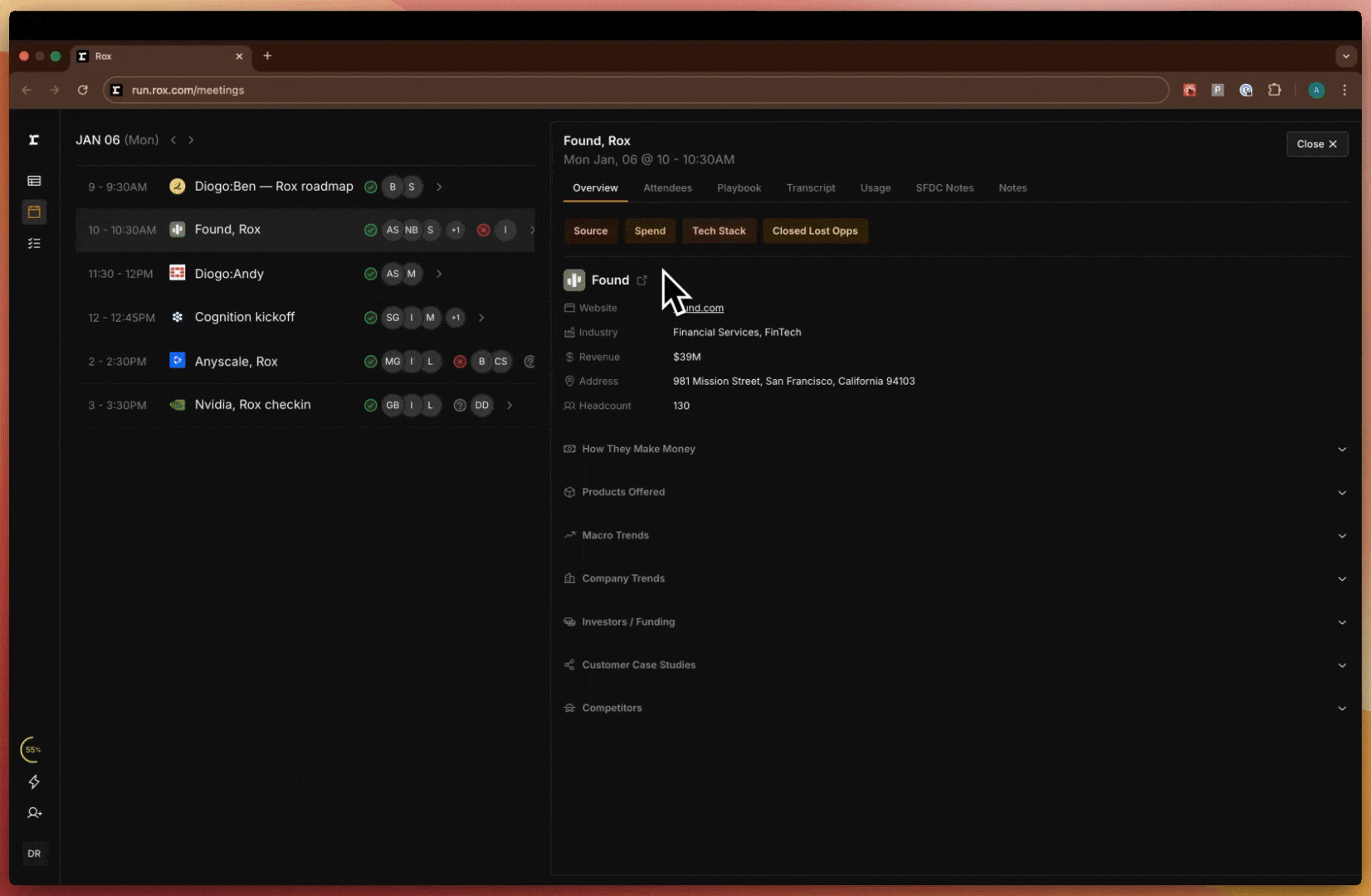
Task: Click the Tech Stack button
Action: [719, 231]
